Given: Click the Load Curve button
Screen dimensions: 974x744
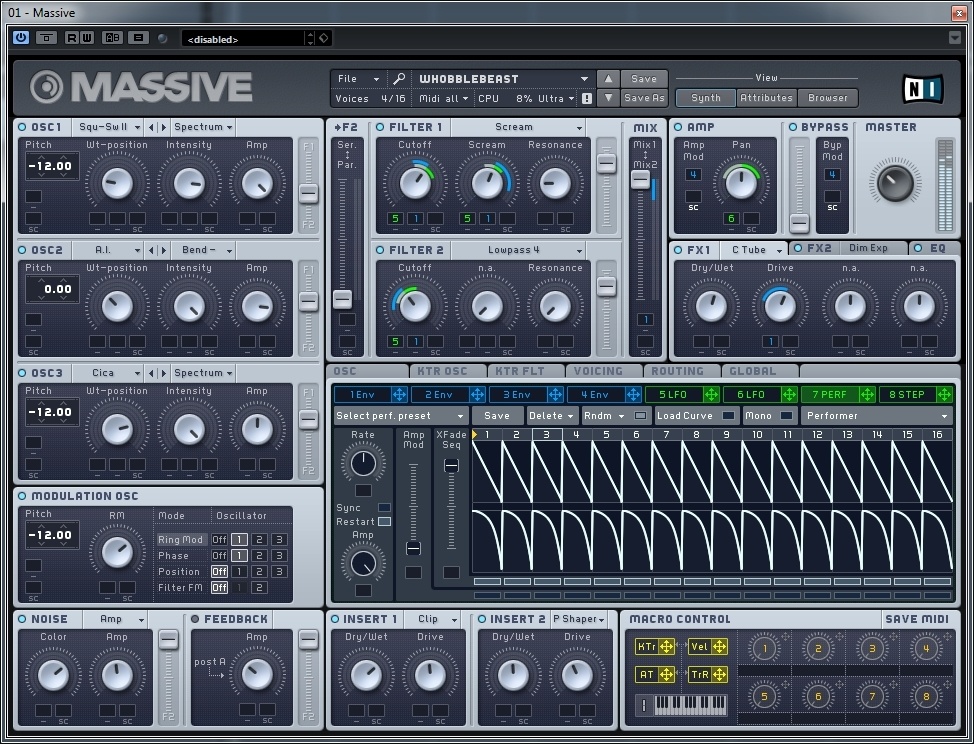Looking at the screenshot, I should 695,416.
